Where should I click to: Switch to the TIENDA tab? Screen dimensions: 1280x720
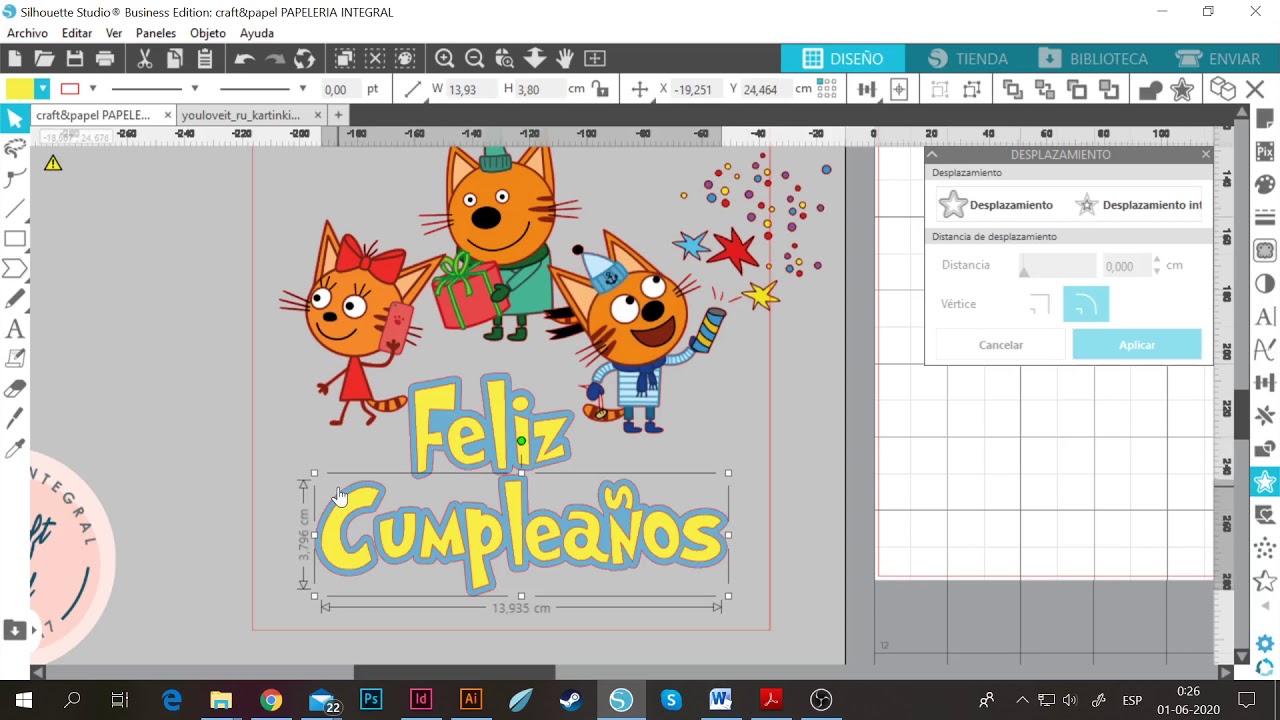[x=967, y=58]
